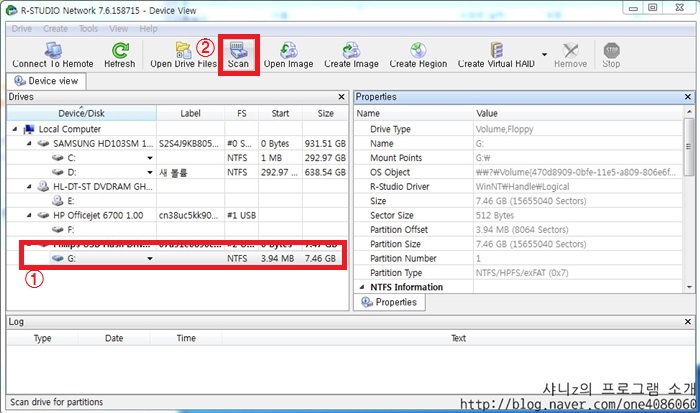Click the Size column header in Drives
Image resolution: width=700 pixels, height=413 pixels.
(x=325, y=113)
